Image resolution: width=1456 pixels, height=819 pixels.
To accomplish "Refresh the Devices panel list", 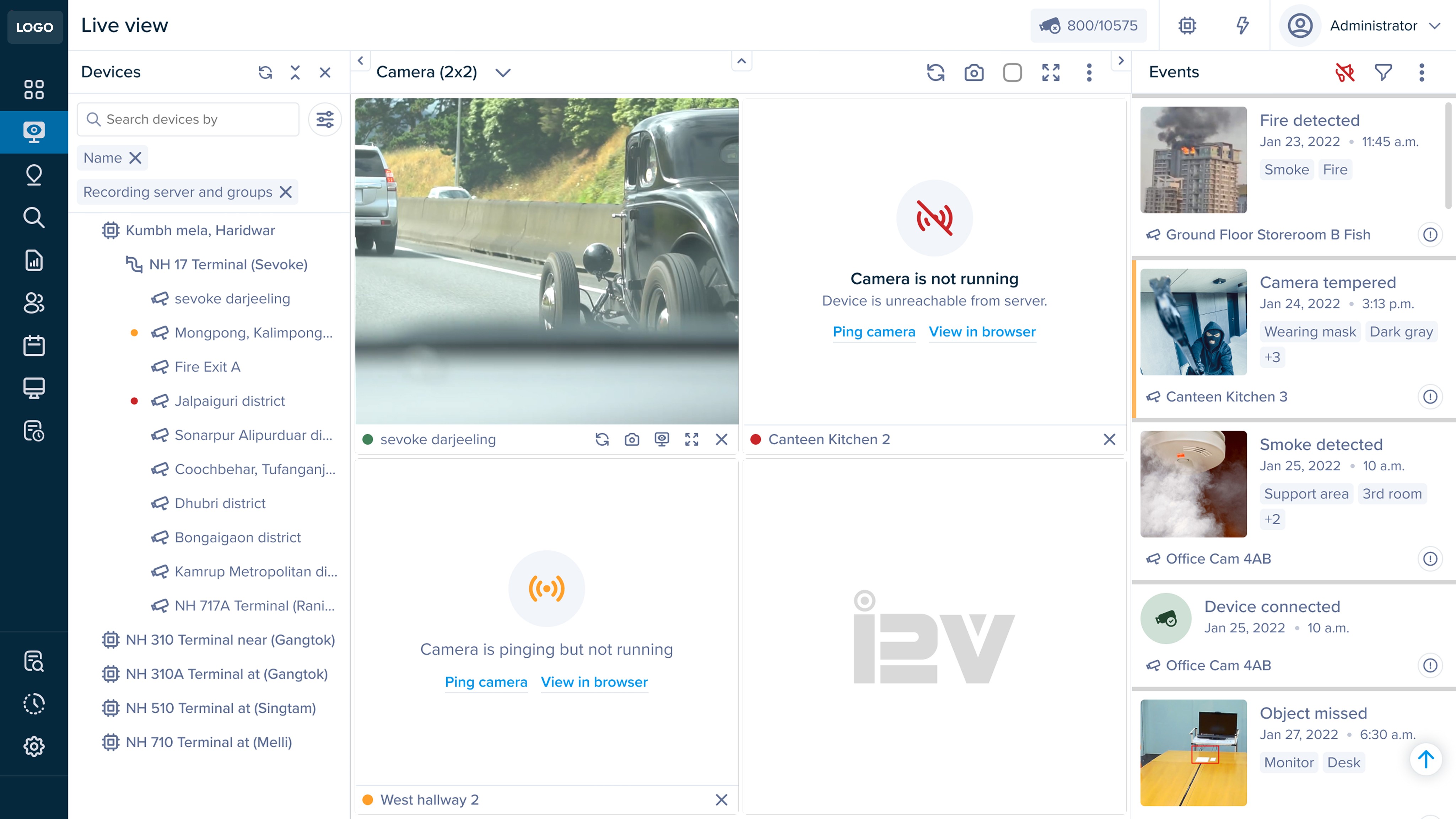I will tap(265, 73).
